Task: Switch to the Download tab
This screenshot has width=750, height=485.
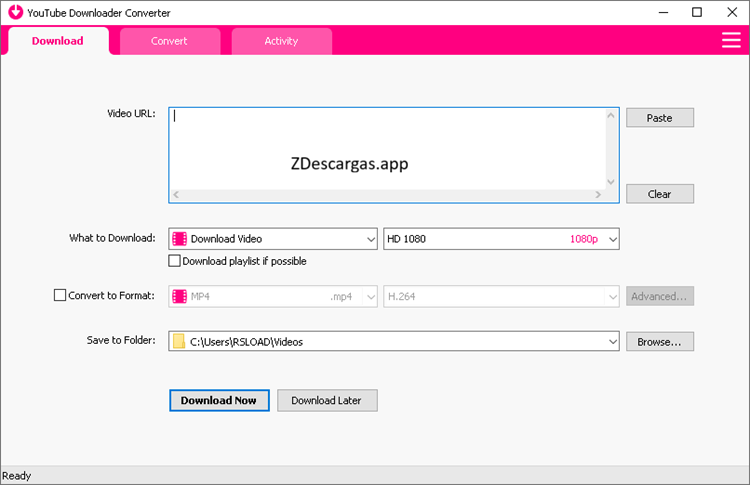Action: pyautogui.click(x=58, y=41)
